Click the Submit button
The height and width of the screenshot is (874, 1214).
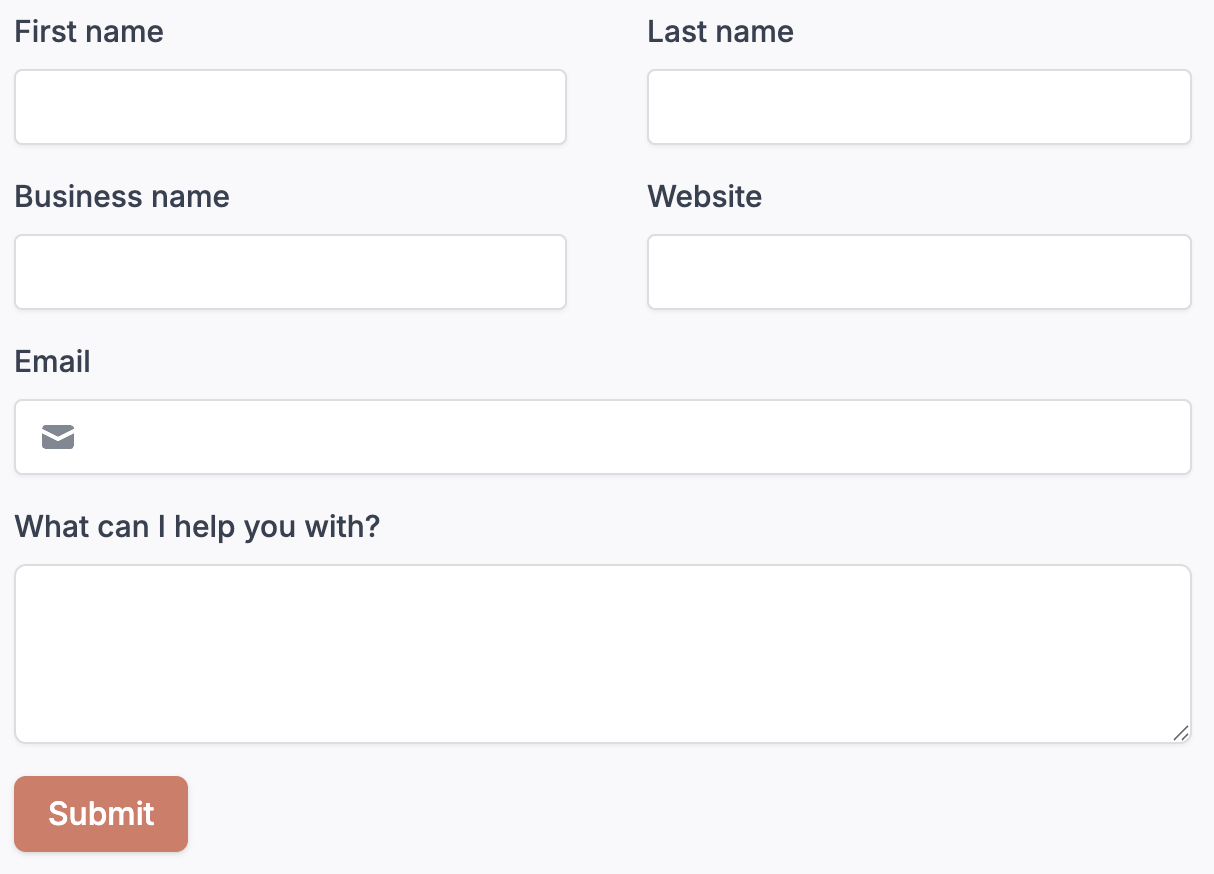[100, 813]
